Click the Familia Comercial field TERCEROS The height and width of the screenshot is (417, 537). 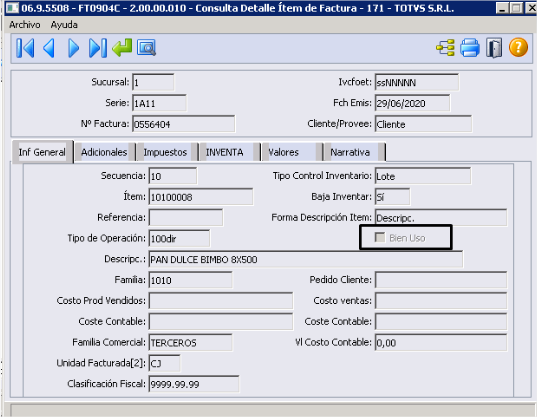click(x=190, y=343)
